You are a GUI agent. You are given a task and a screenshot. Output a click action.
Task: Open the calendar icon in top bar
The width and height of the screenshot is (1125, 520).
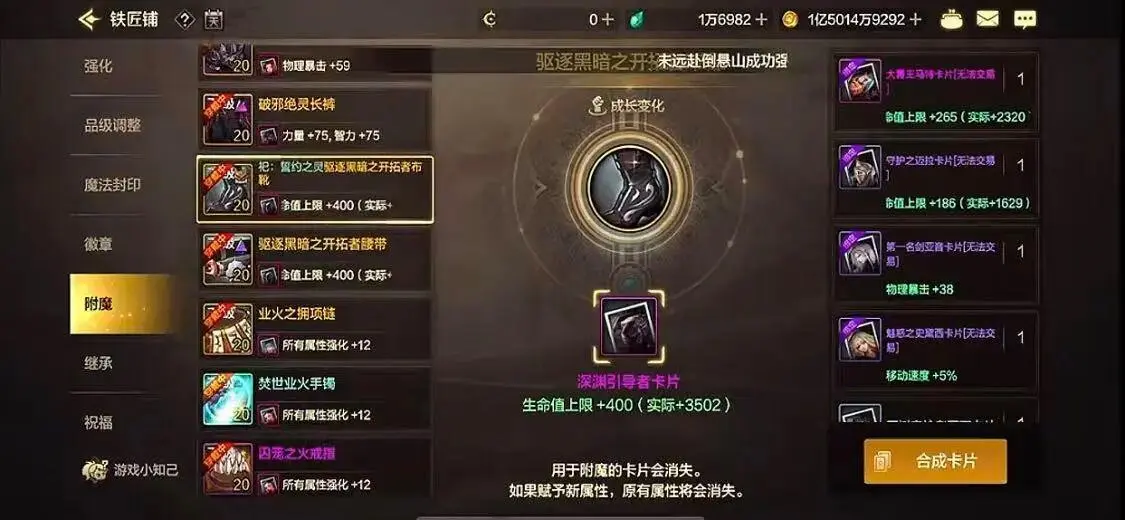pos(214,19)
